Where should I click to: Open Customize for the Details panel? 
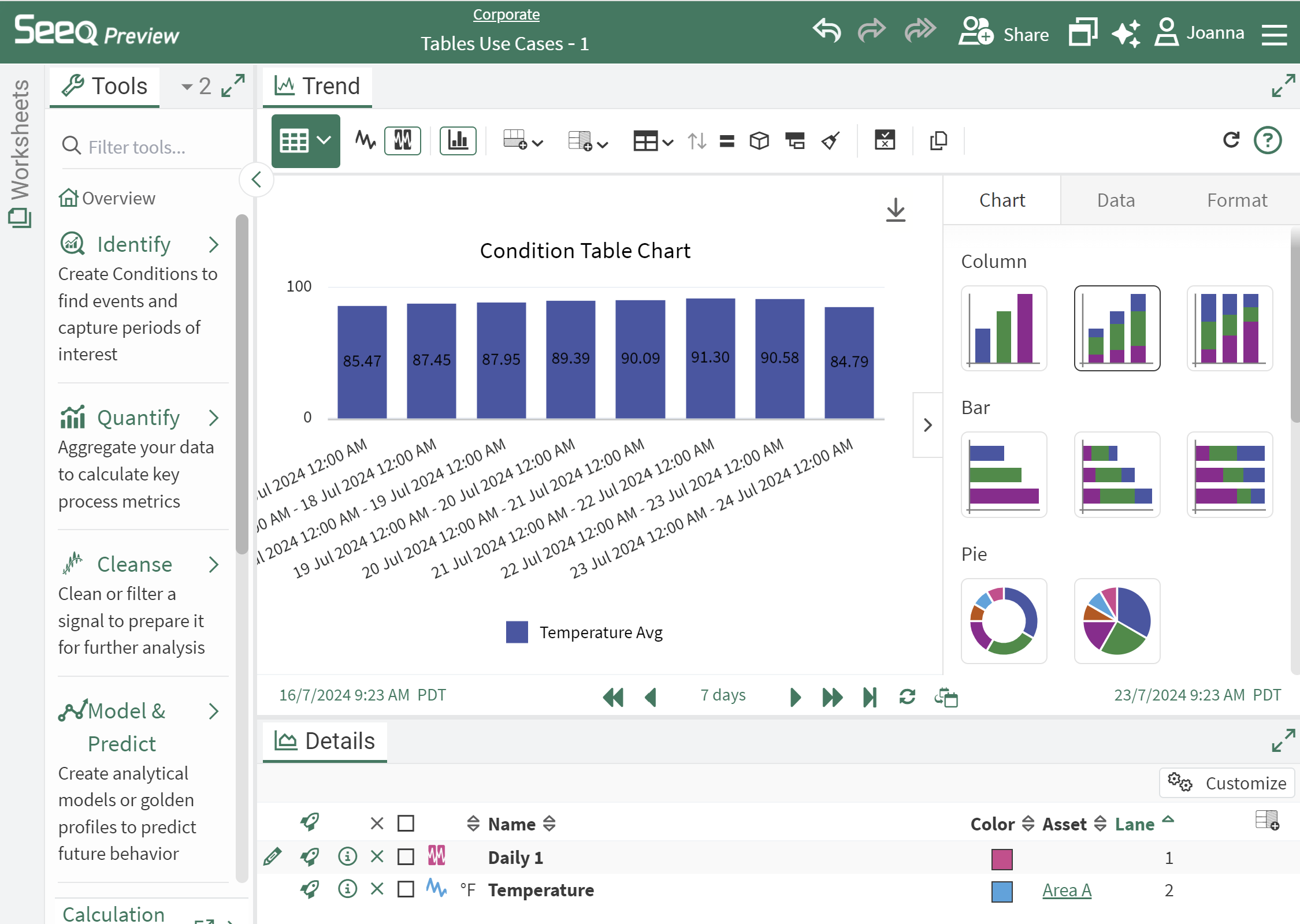click(1227, 783)
